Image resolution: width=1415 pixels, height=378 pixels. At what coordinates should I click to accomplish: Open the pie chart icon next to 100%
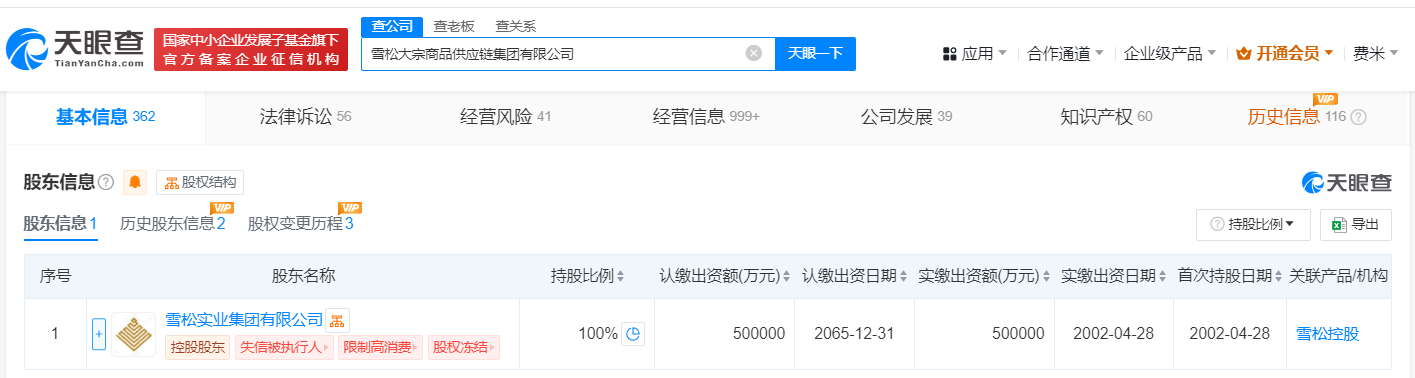(x=632, y=334)
